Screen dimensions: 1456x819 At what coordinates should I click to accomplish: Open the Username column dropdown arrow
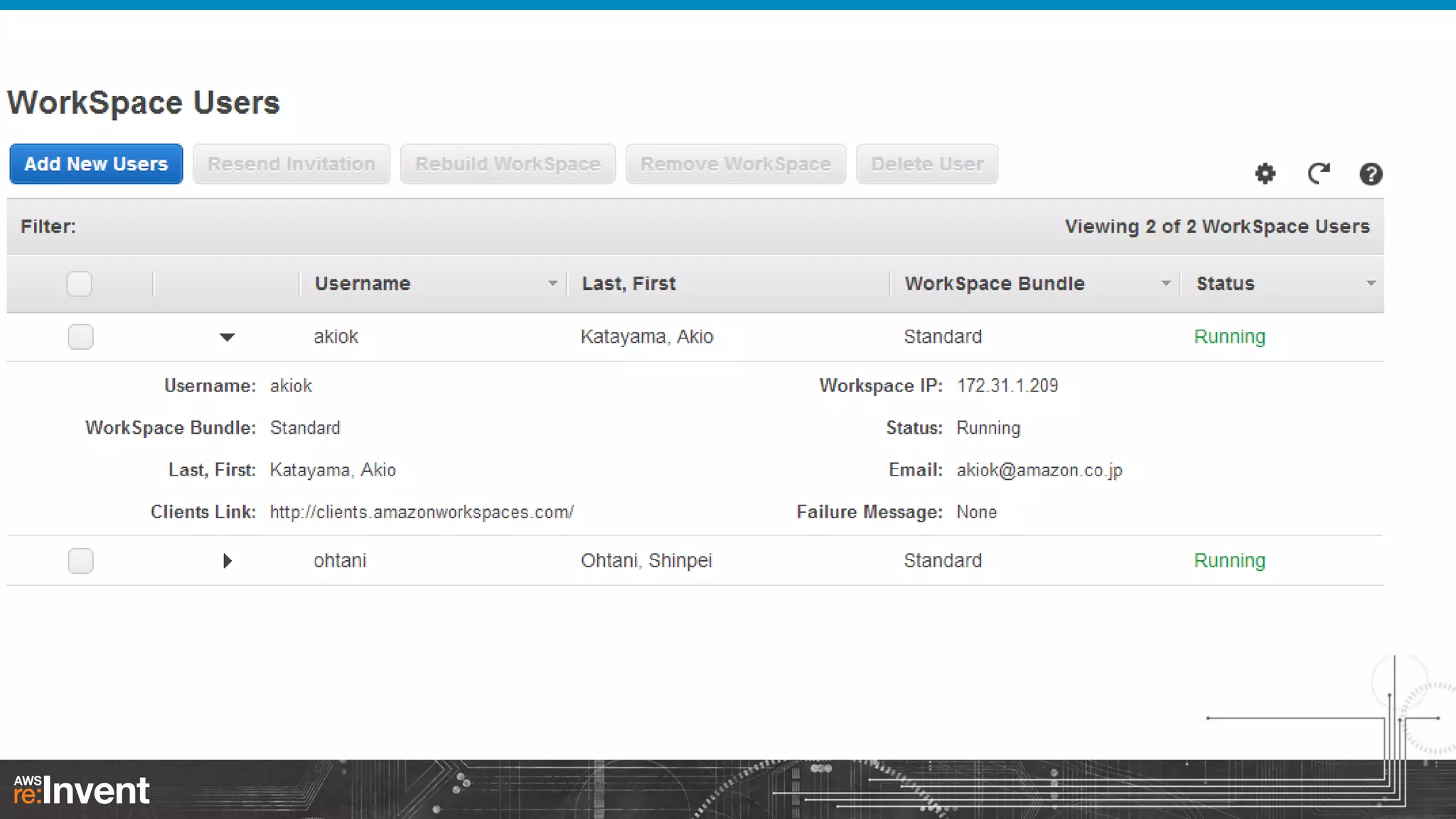click(552, 284)
